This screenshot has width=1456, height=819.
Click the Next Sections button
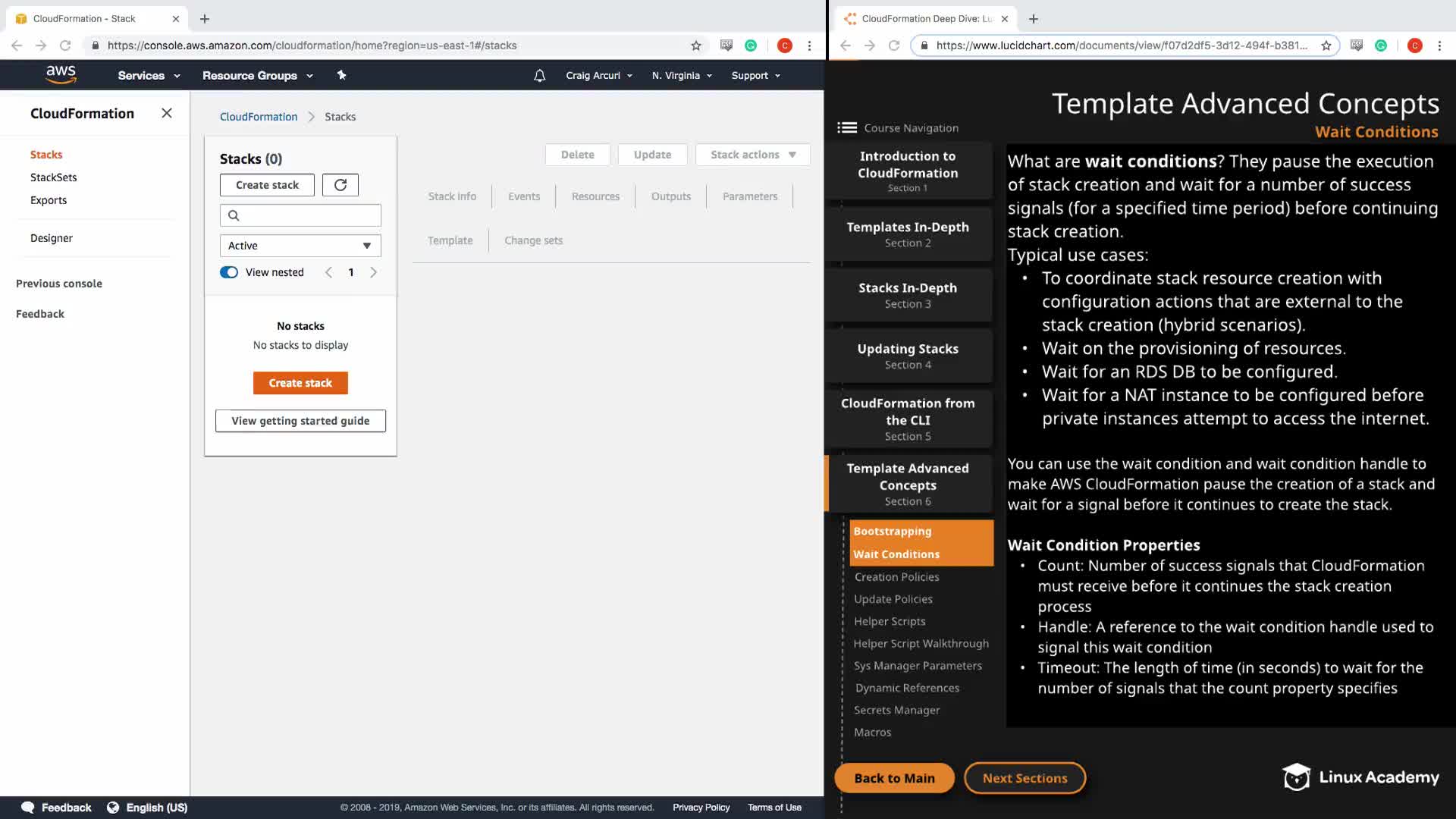(x=1024, y=778)
